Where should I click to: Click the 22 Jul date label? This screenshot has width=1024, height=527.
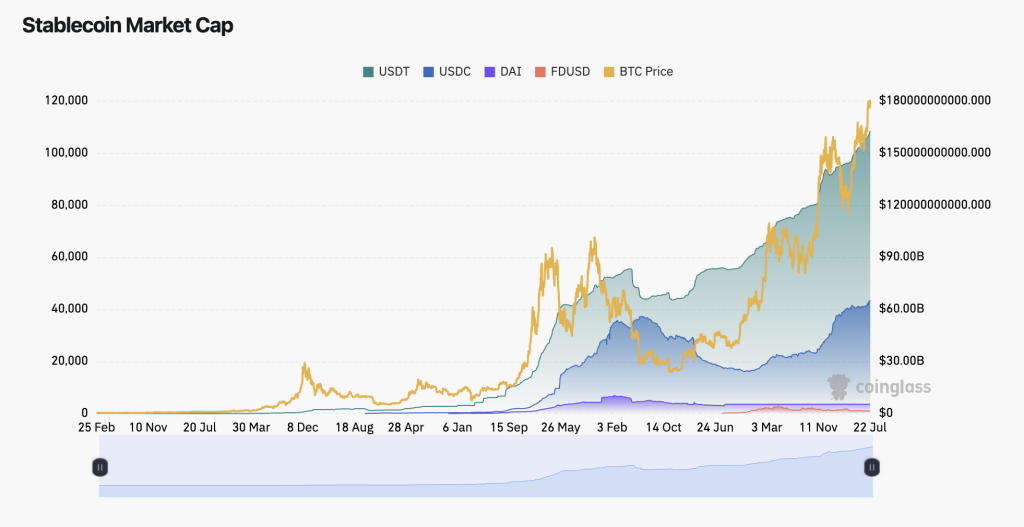click(869, 428)
